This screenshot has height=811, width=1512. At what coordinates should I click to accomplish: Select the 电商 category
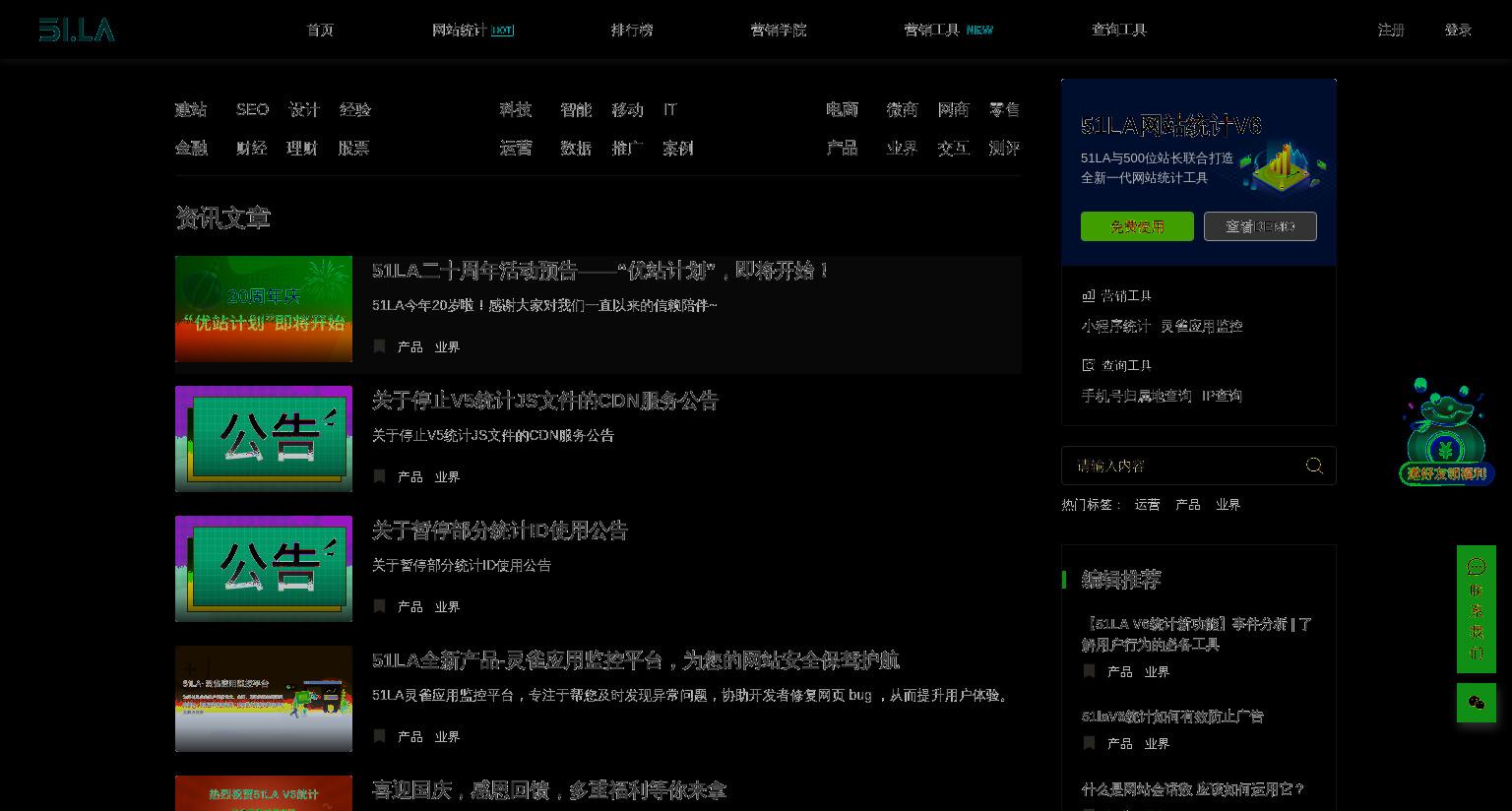tap(843, 109)
